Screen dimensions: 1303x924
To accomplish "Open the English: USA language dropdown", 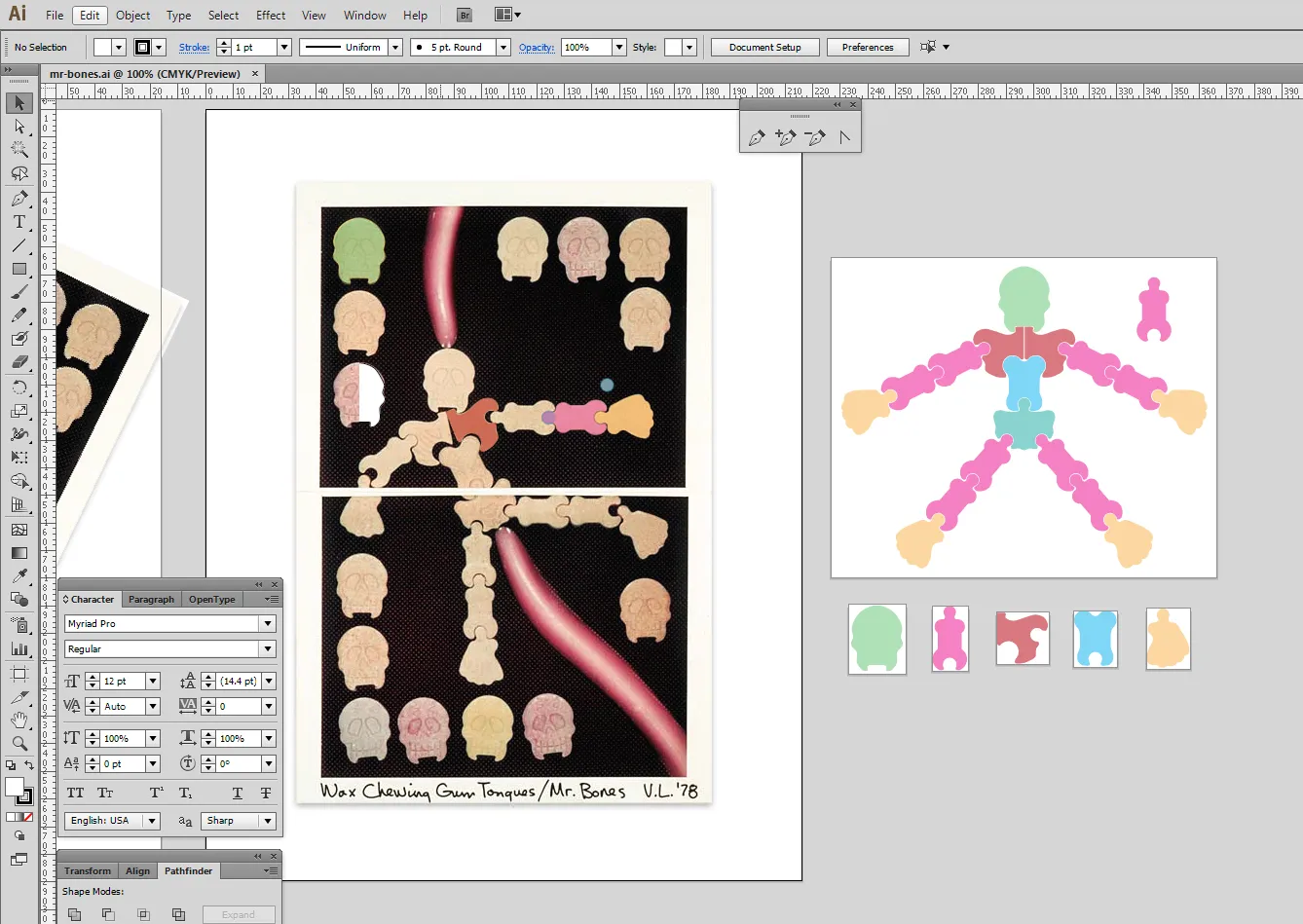I will (x=152, y=821).
